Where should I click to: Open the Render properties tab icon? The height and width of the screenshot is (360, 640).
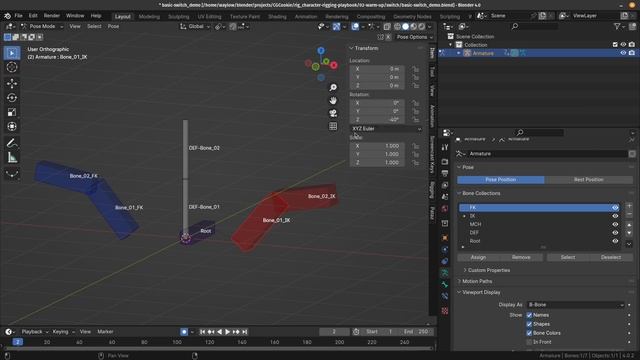[445, 162]
